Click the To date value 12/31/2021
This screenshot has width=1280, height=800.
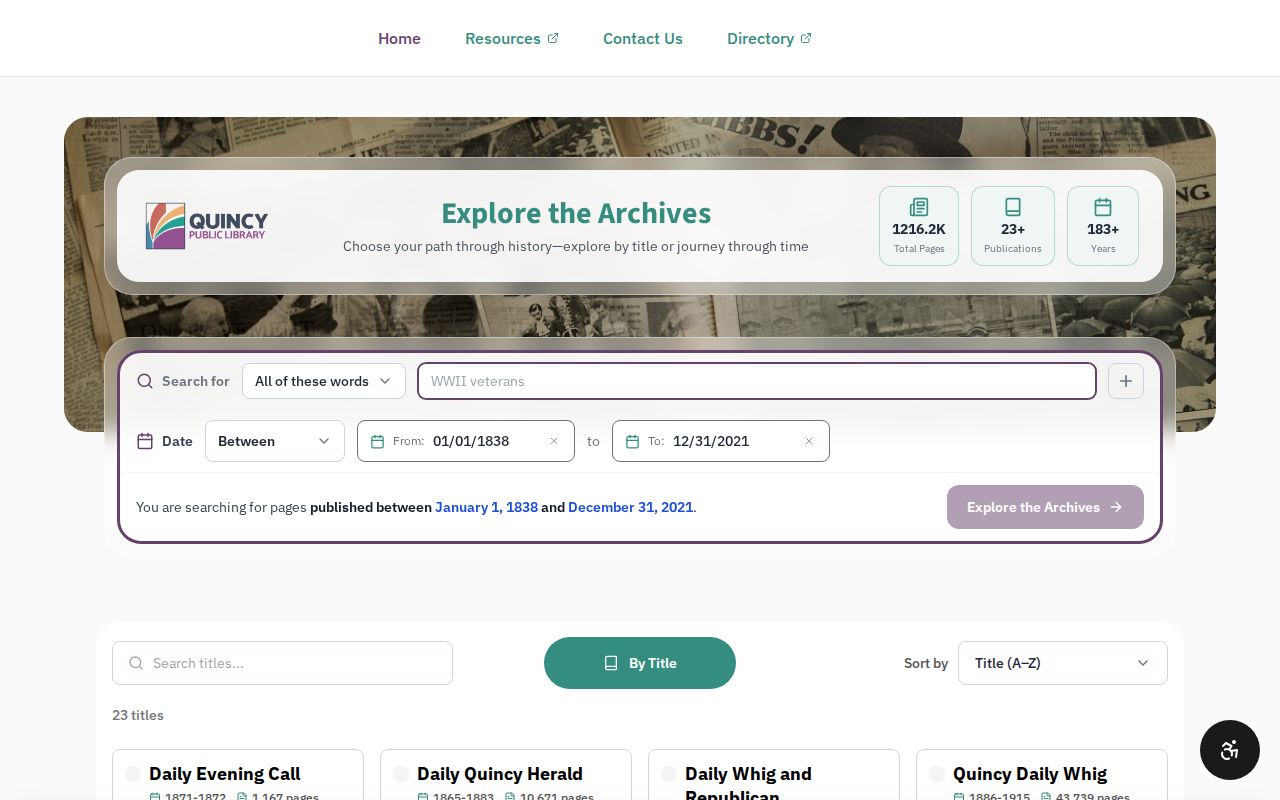pos(711,441)
